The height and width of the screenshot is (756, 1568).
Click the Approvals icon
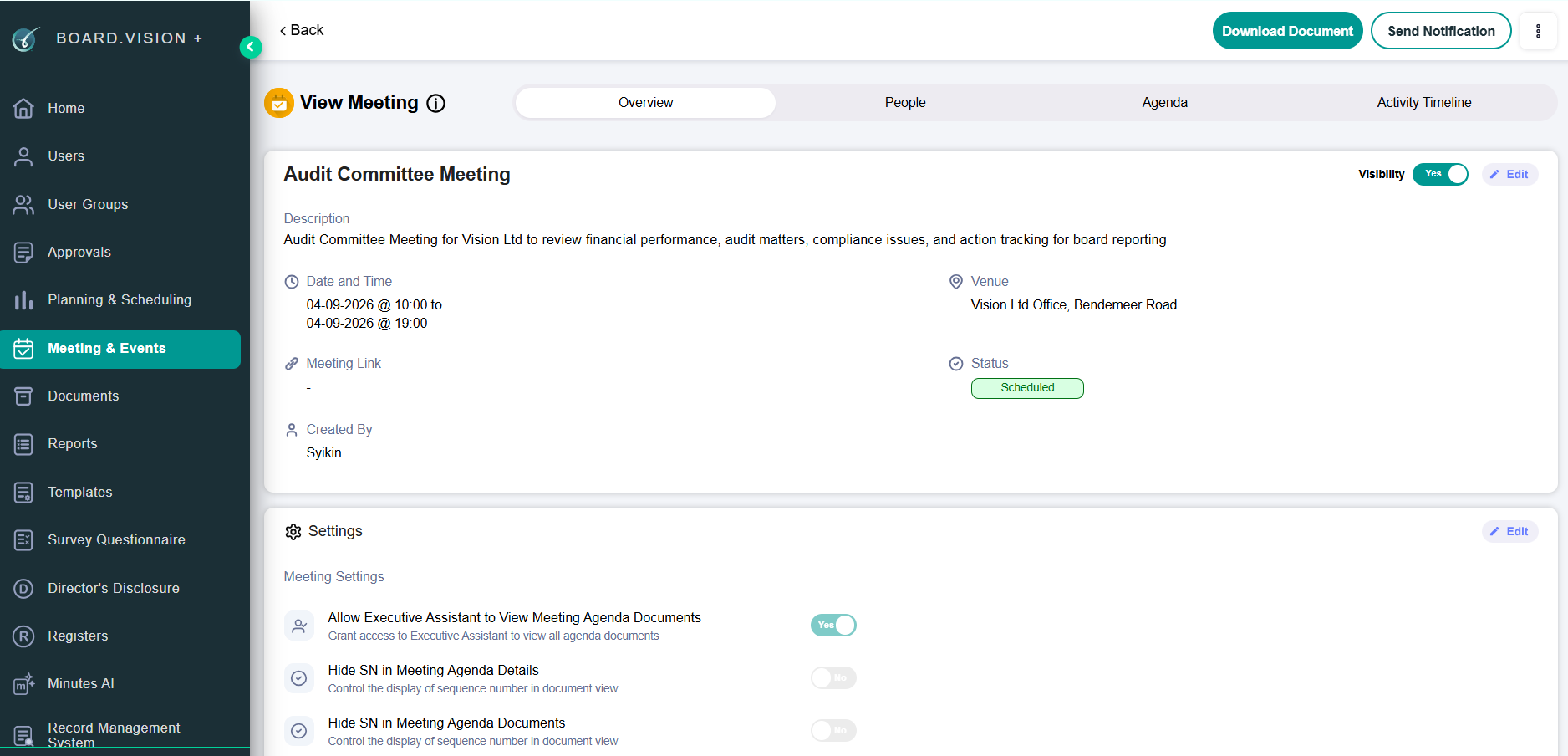point(23,252)
